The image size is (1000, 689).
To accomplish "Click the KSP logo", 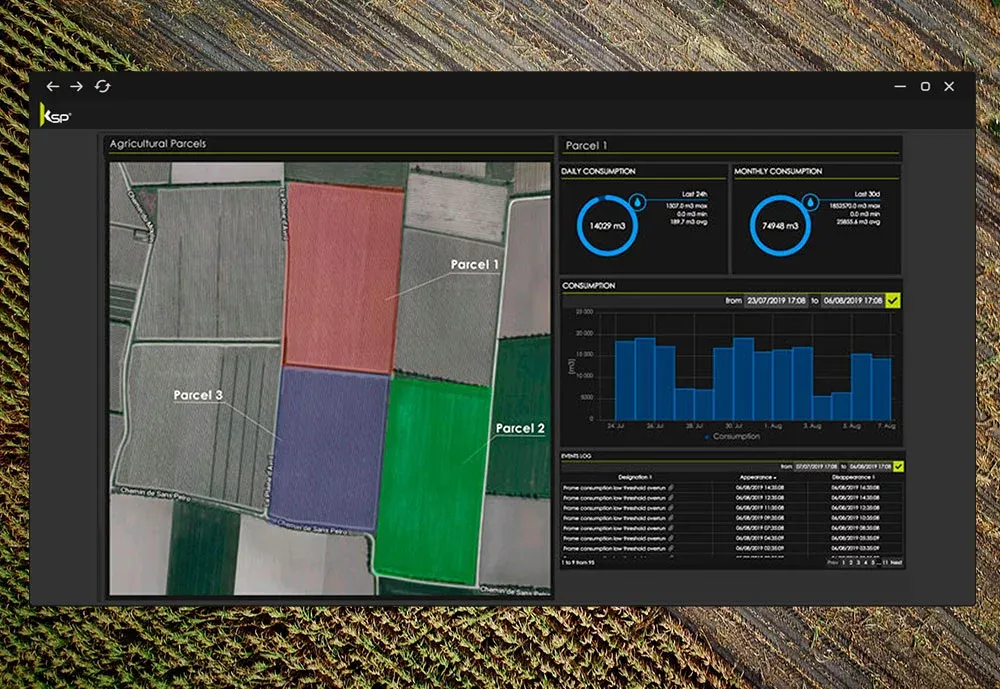I will [x=55, y=115].
